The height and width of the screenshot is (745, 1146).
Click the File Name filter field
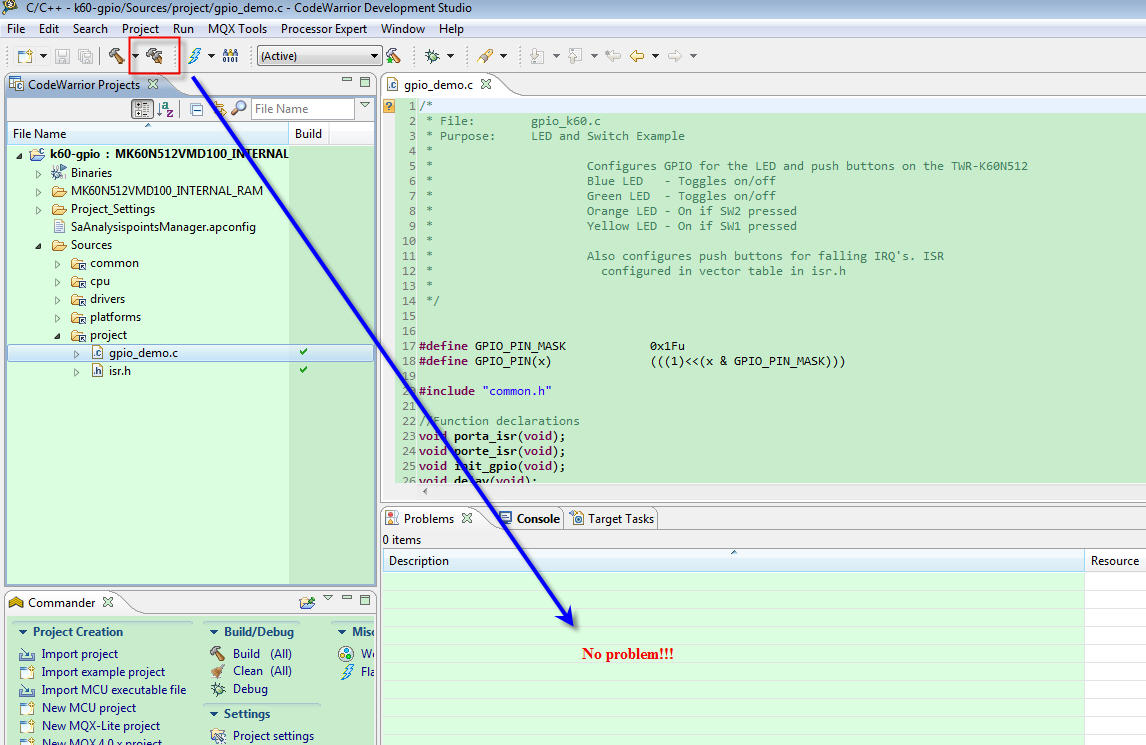[x=303, y=109]
